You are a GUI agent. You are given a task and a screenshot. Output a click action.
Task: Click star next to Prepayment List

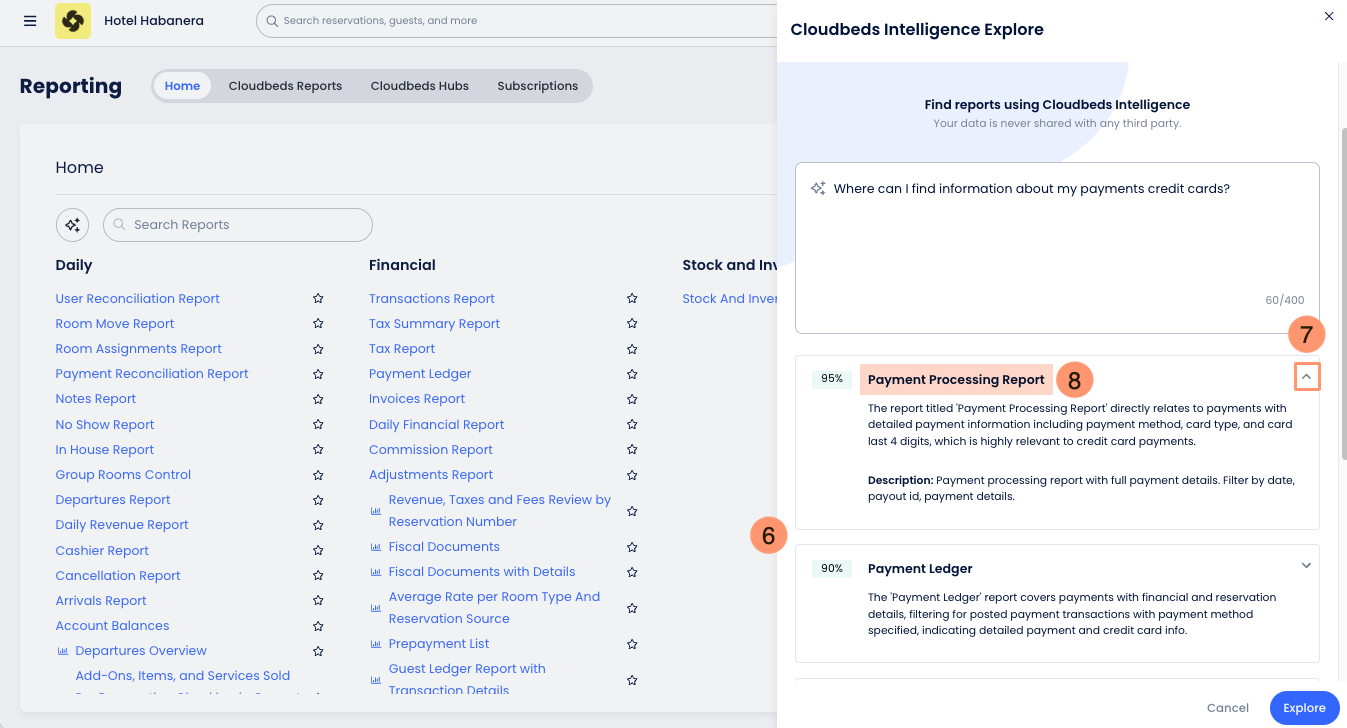click(632, 644)
